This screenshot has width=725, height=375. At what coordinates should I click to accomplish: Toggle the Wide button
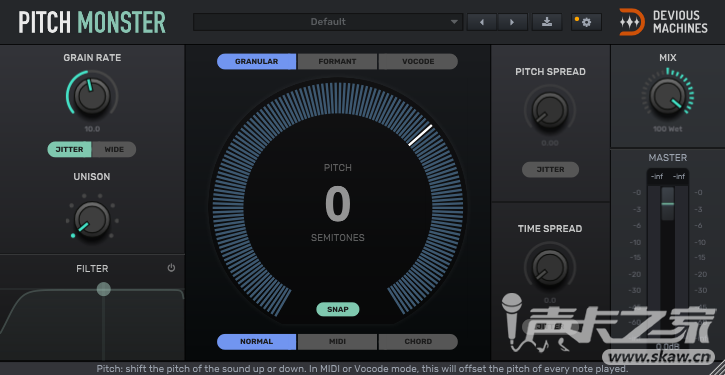tap(114, 149)
